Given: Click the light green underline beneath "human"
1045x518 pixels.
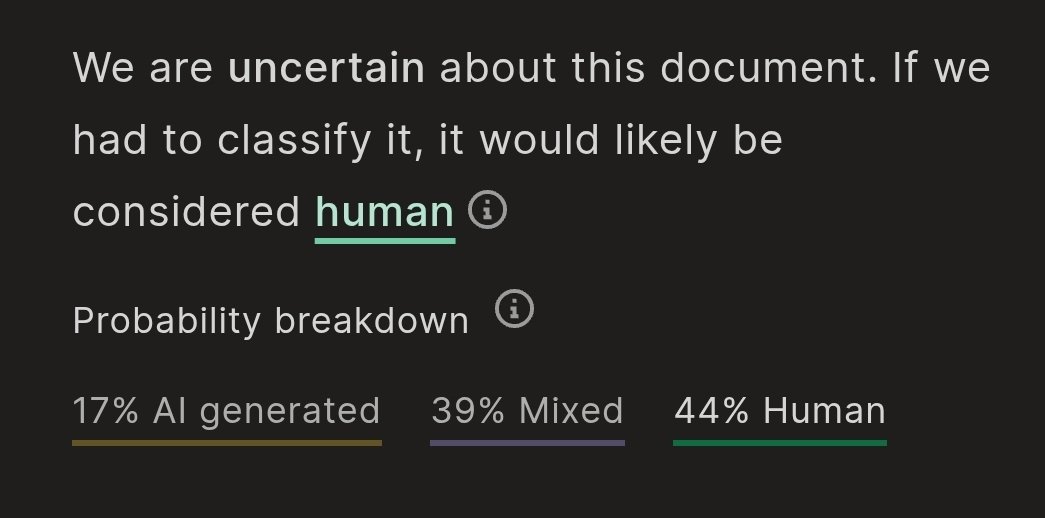Looking at the screenshot, I should tap(385, 239).
